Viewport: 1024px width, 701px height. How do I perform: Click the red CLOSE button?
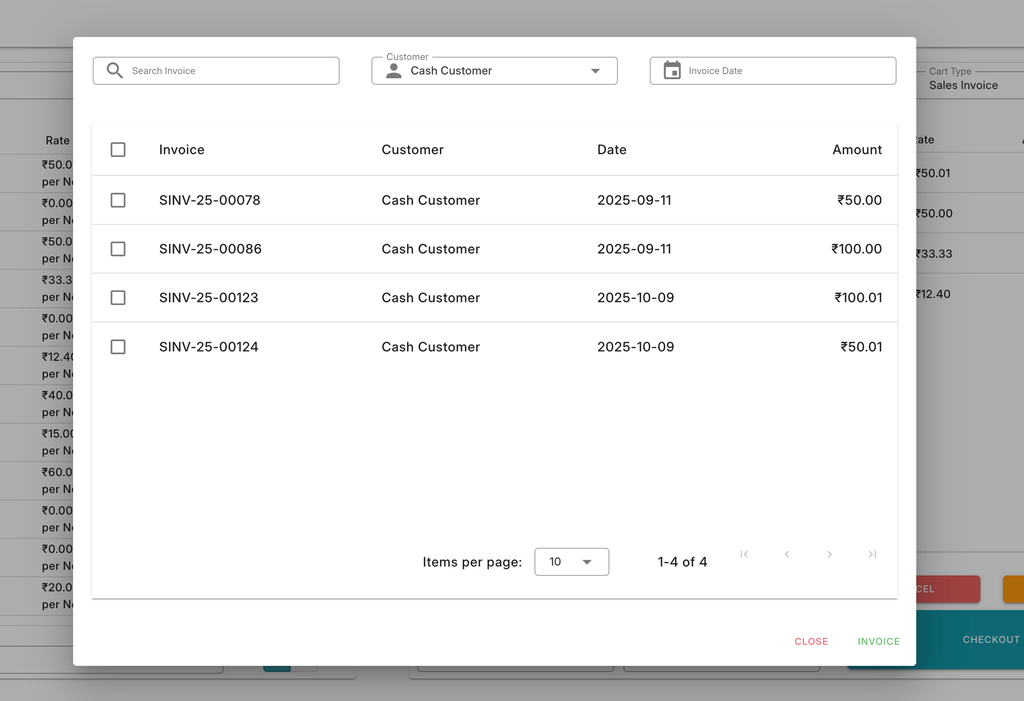point(811,642)
